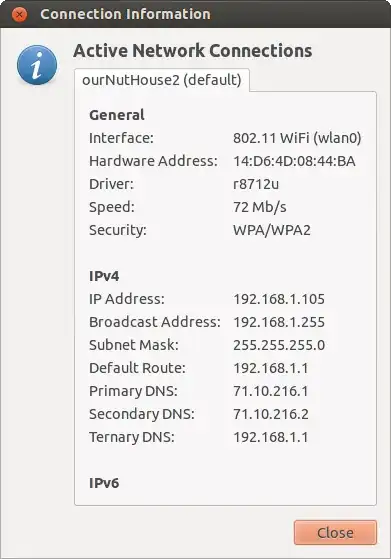Click the speed value 72 Mb/s

(260, 207)
